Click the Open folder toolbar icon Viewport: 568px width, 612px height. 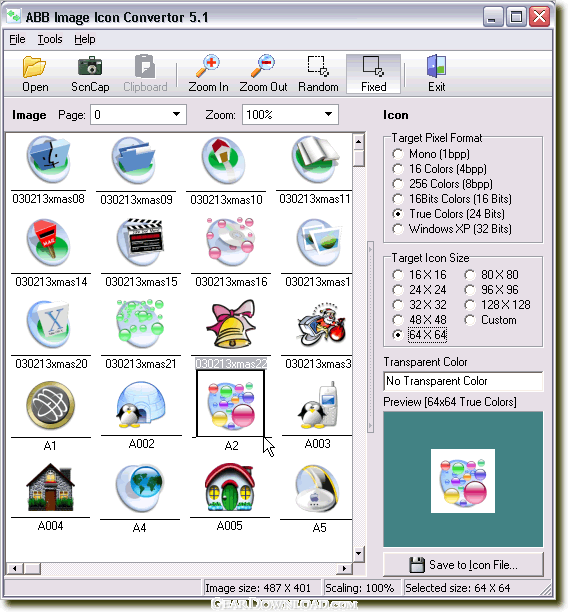pos(35,67)
